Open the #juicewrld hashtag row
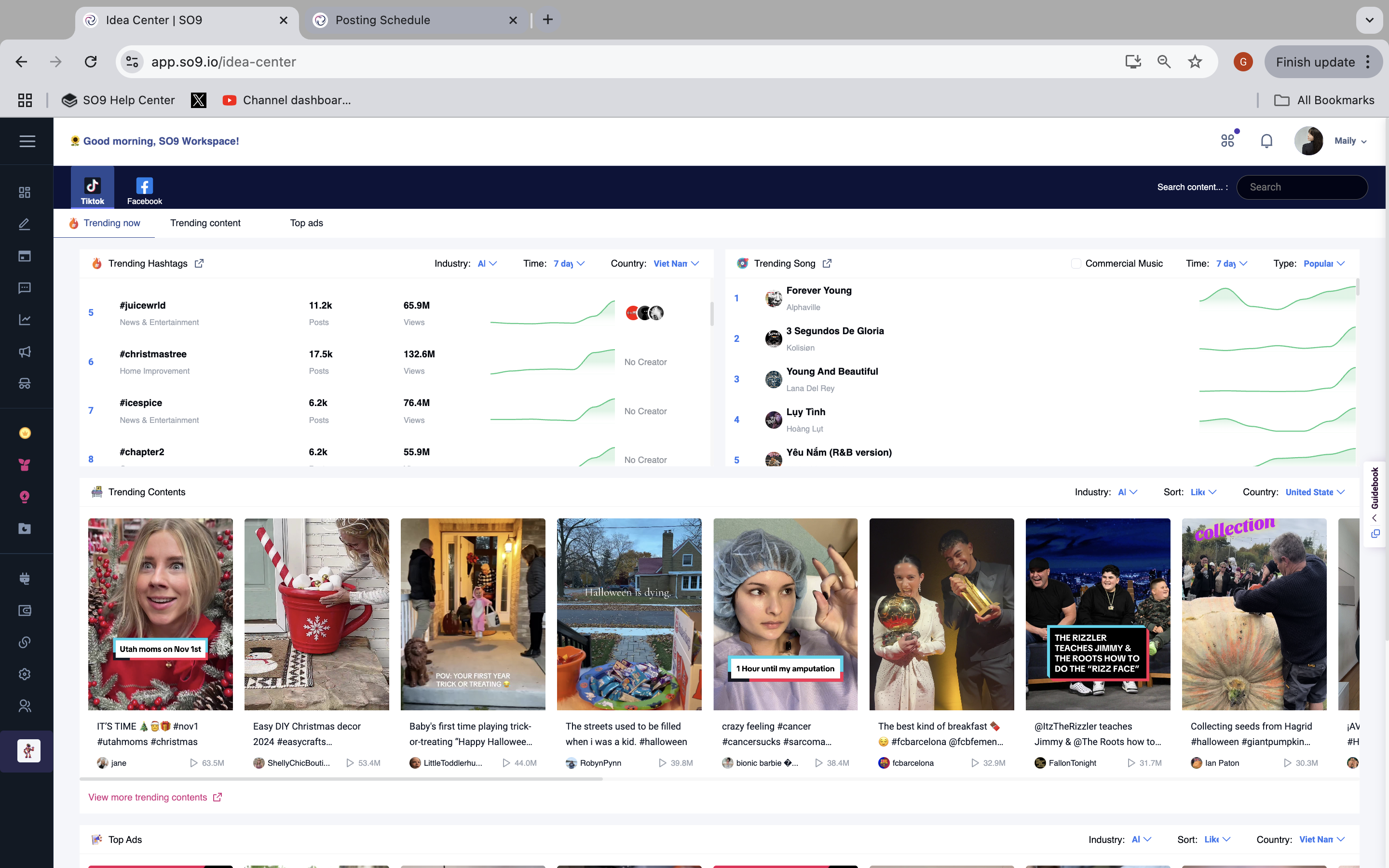 point(395,313)
